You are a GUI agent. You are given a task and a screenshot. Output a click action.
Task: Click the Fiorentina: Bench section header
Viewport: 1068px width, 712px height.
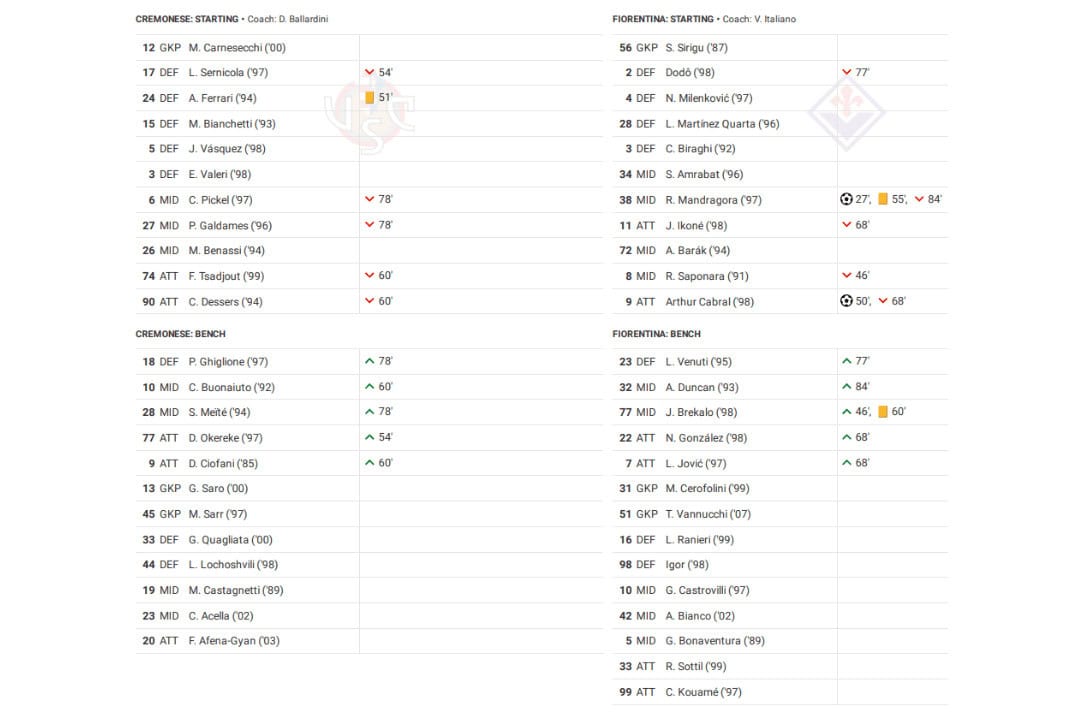coord(657,334)
